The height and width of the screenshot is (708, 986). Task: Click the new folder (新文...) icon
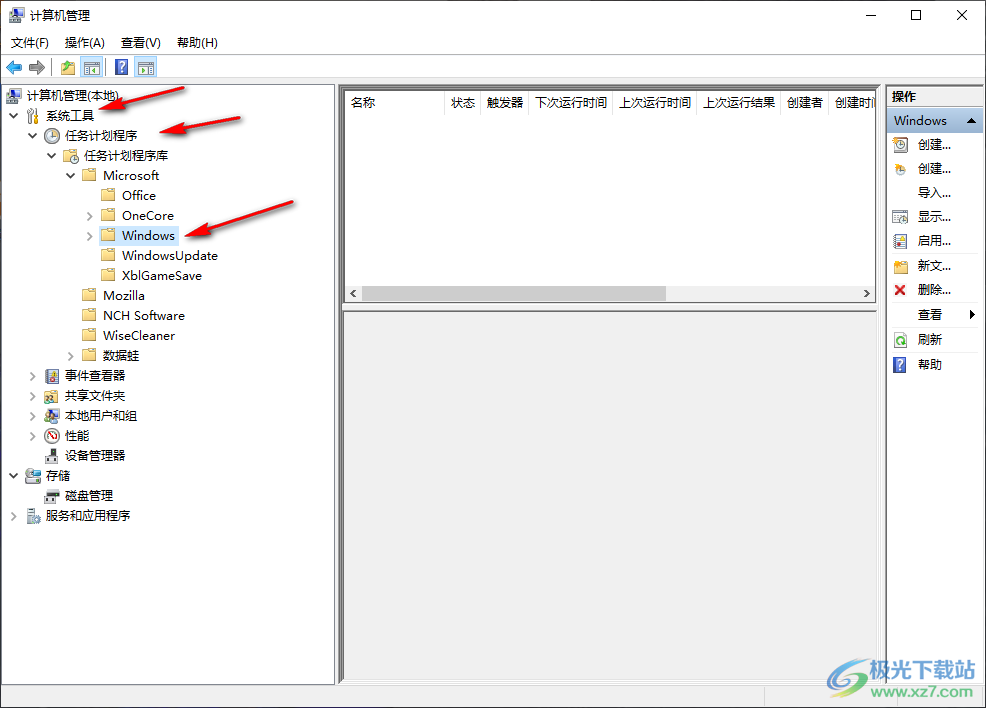pos(900,266)
